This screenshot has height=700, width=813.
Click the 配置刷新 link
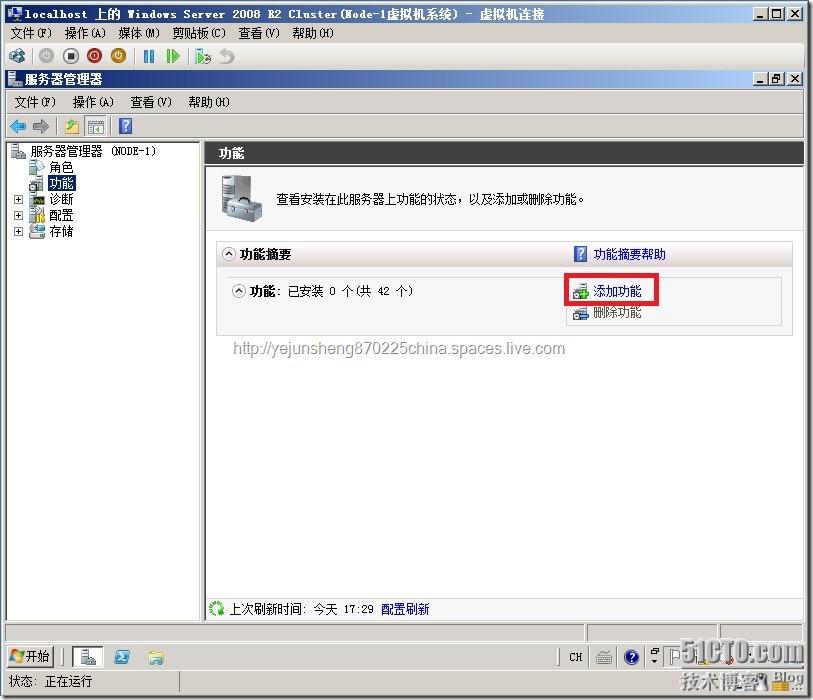pyautogui.click(x=405, y=609)
